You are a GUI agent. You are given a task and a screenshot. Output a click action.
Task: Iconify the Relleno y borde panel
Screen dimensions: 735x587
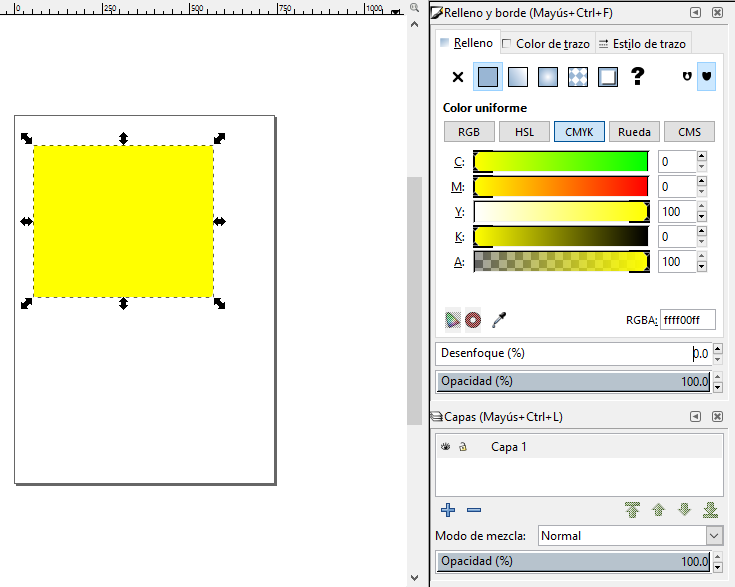click(695, 13)
